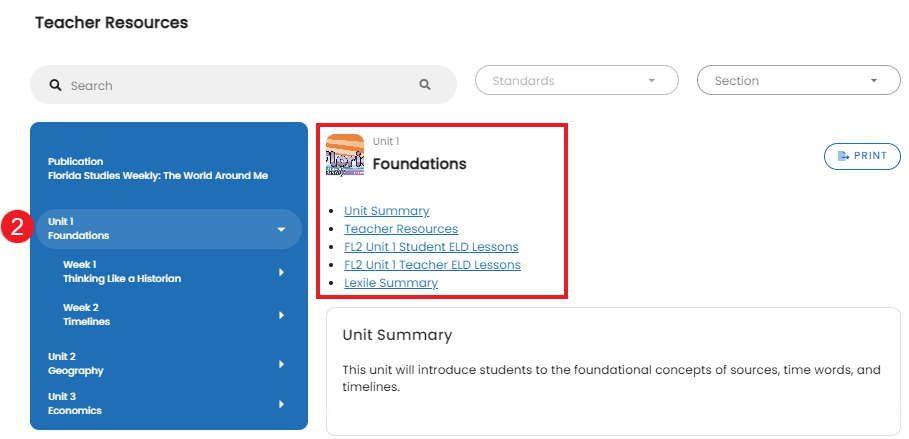Click into the Search input field

(x=243, y=85)
